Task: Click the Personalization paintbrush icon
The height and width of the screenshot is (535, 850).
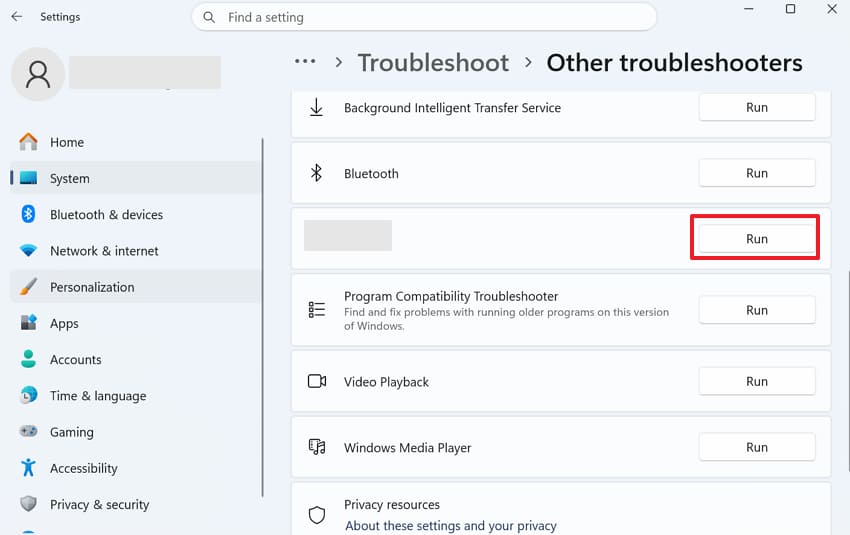Action: click(x=28, y=287)
